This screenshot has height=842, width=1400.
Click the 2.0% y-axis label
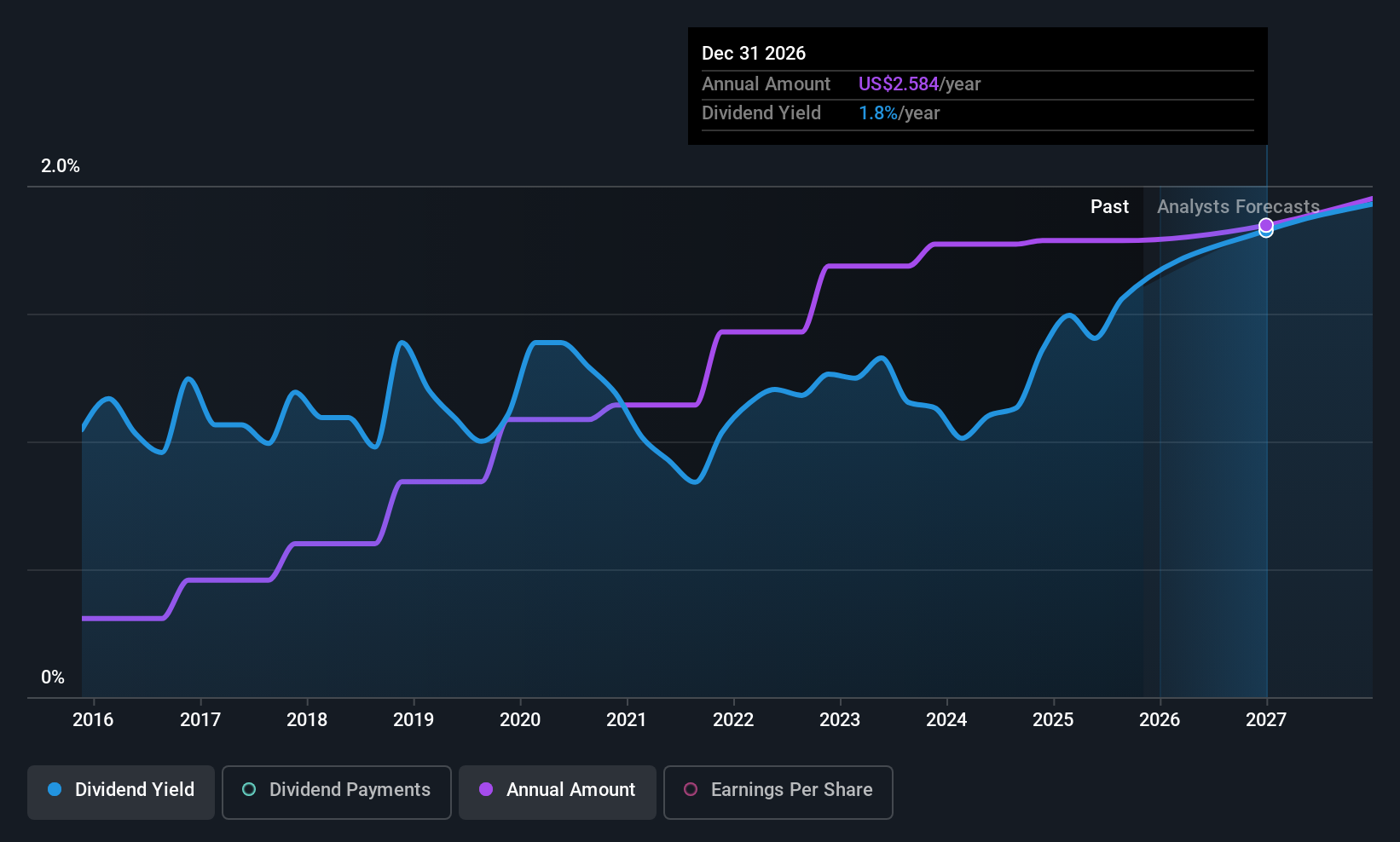click(x=61, y=166)
